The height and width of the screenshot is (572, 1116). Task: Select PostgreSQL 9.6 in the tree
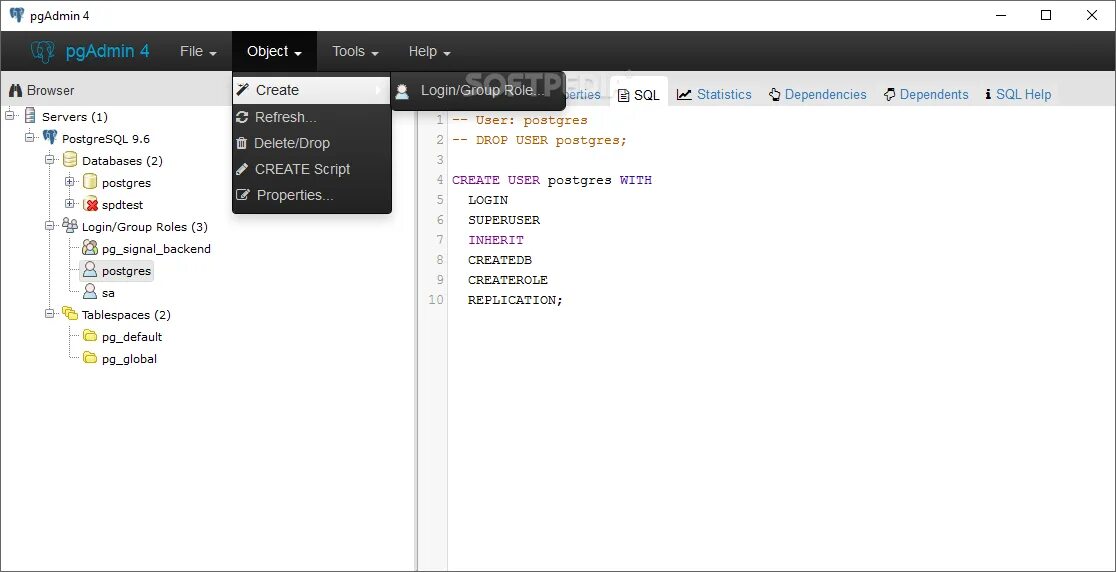105,139
